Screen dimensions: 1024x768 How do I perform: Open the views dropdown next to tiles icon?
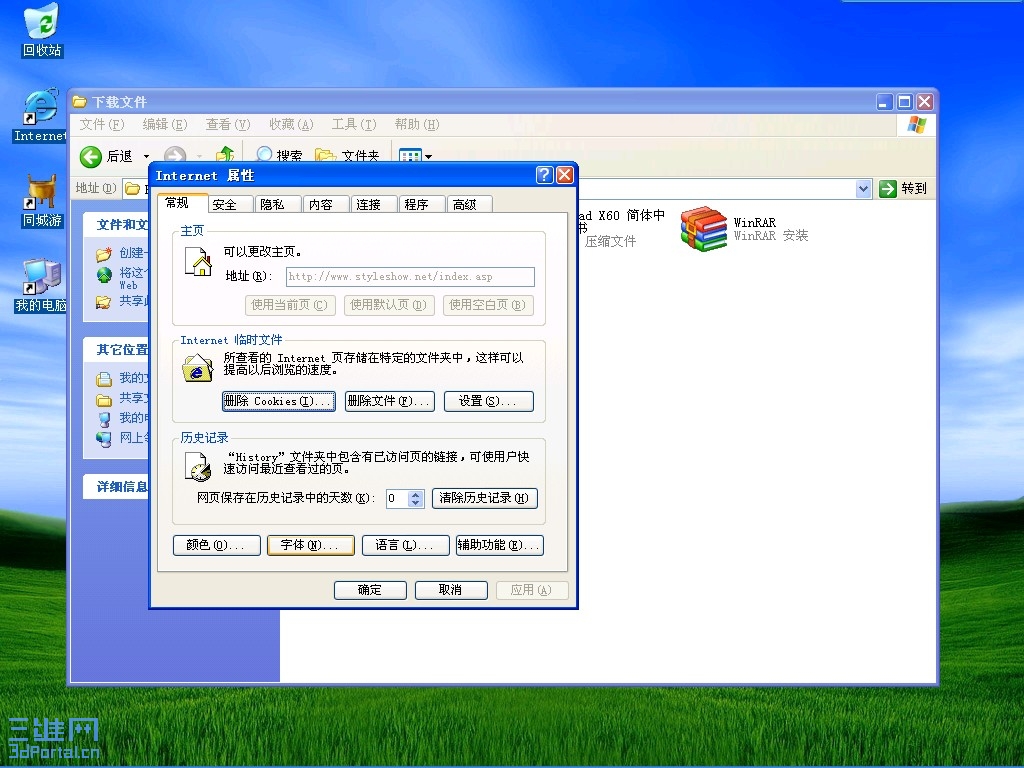[x=428, y=155]
